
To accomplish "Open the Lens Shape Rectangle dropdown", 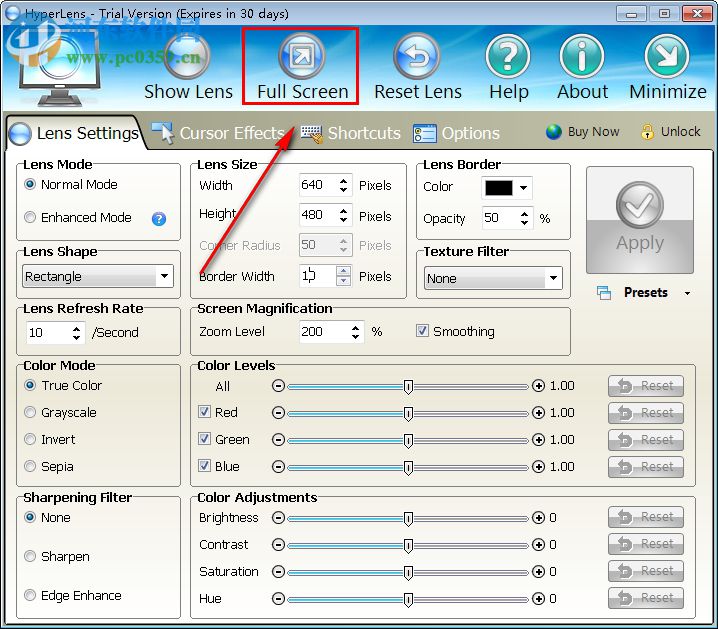I will click(x=98, y=276).
